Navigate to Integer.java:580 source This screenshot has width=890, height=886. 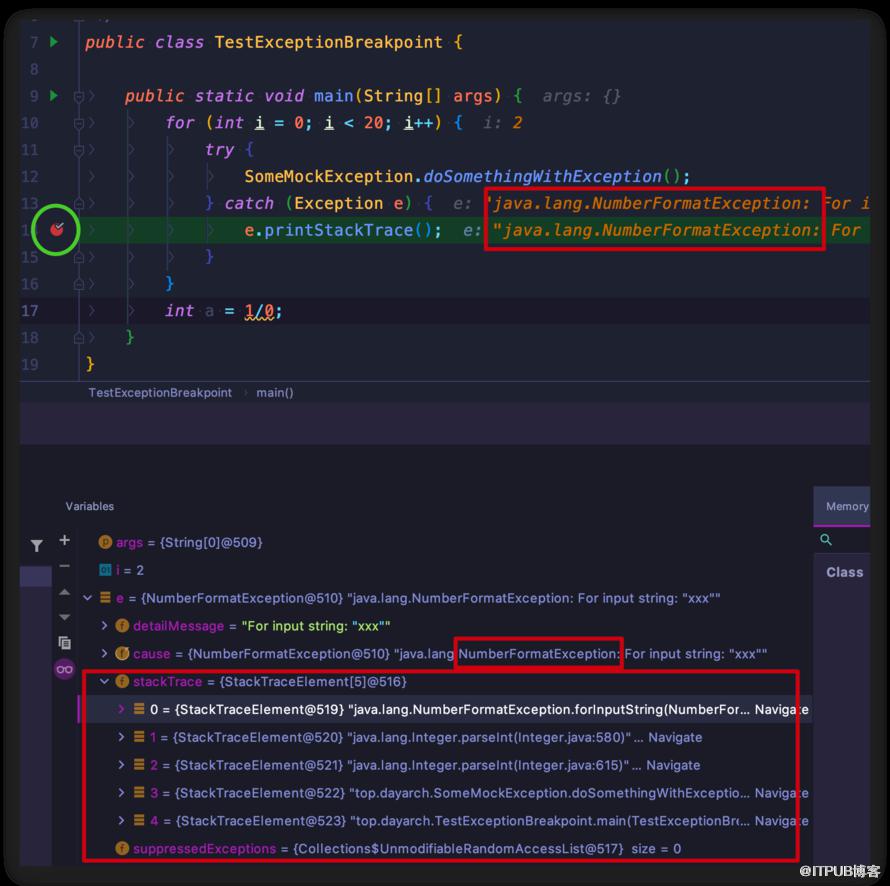(675, 737)
